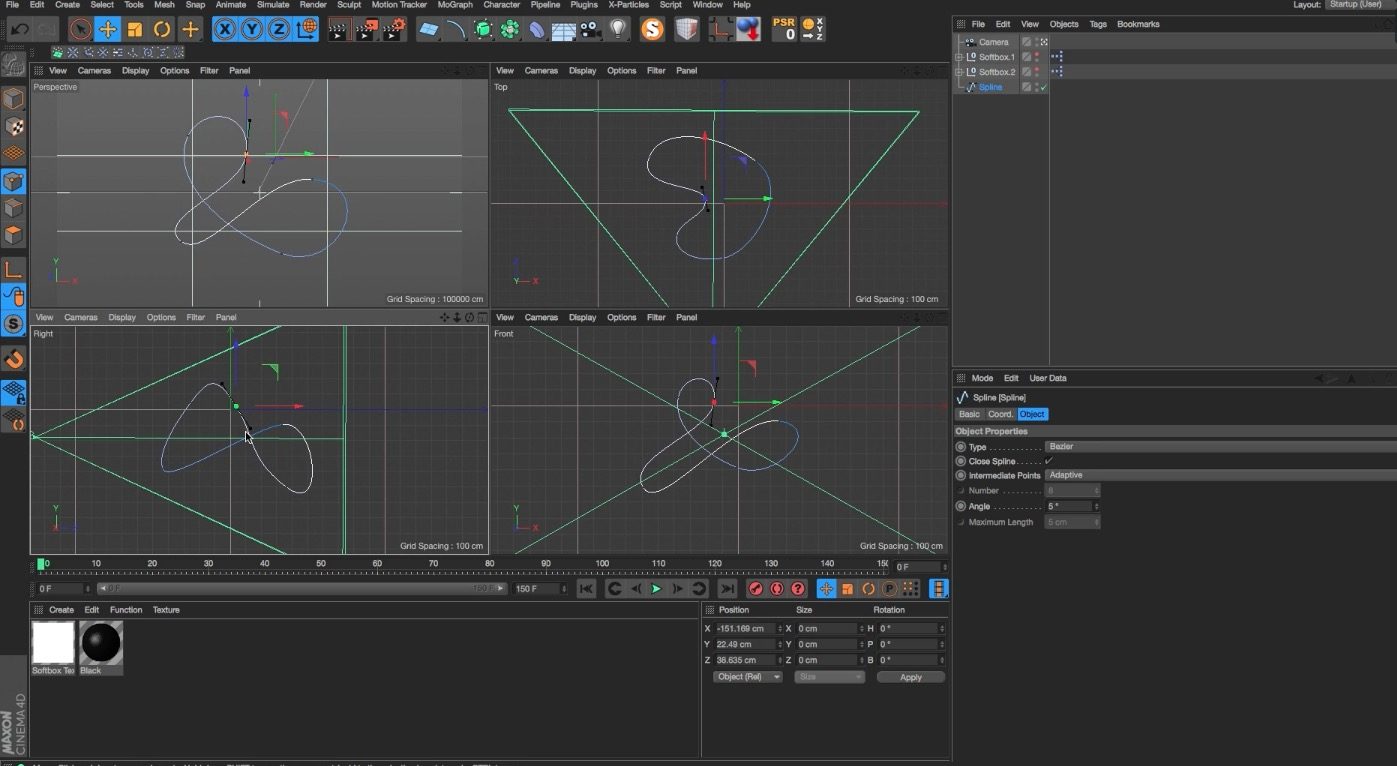
Task: Open the Floor environment icon
Action: [x=564, y=30]
